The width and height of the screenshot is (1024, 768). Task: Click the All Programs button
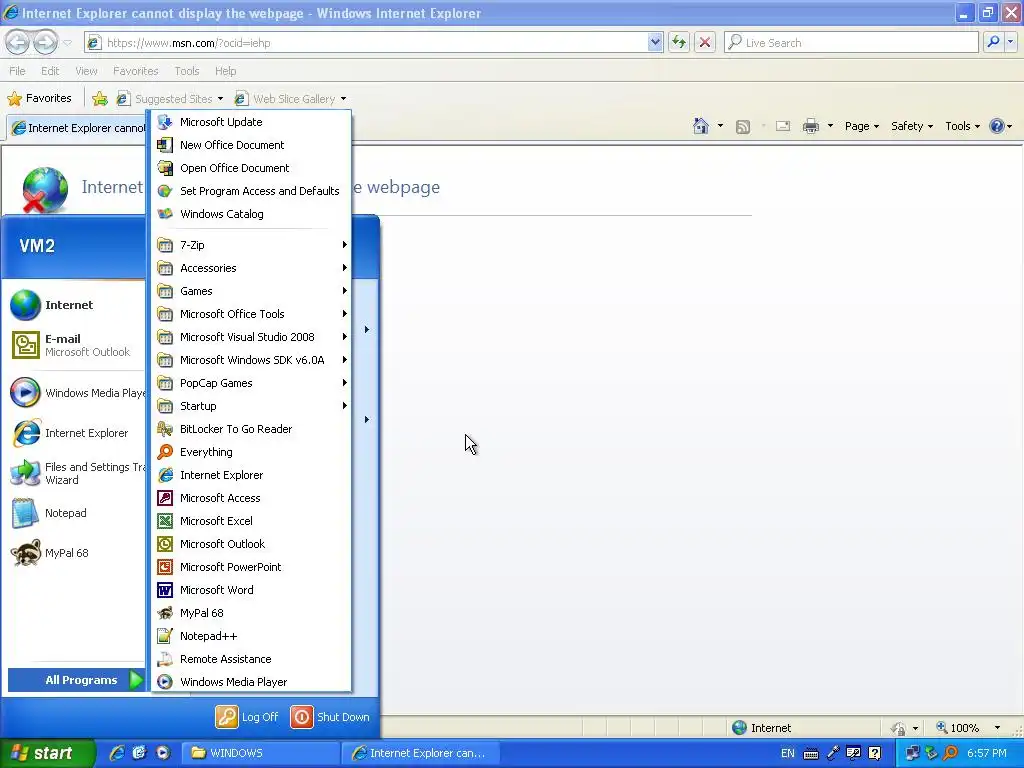[x=76, y=680]
